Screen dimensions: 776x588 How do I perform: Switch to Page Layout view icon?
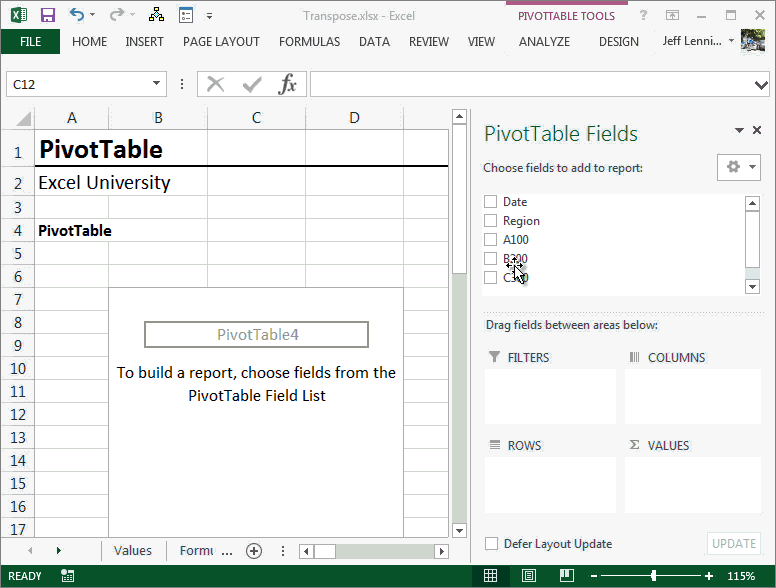pyautogui.click(x=529, y=576)
